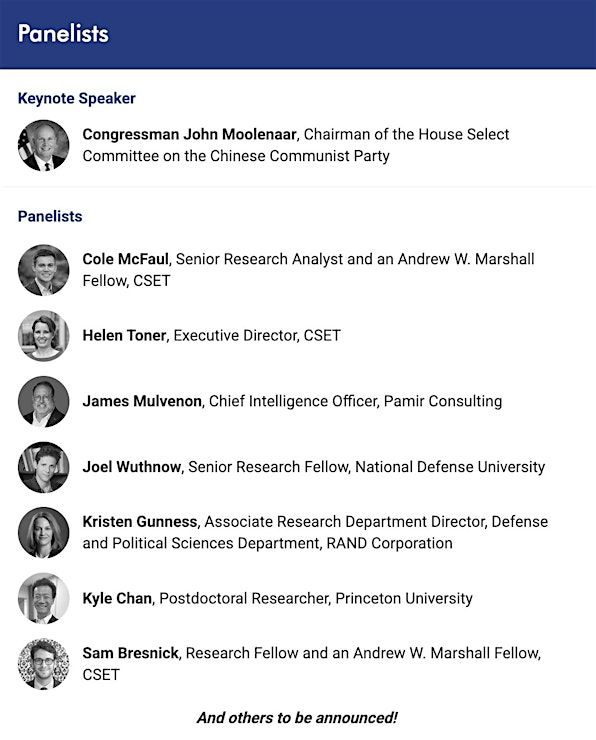
Task: Click the name Cole McFaul
Action: [126, 259]
